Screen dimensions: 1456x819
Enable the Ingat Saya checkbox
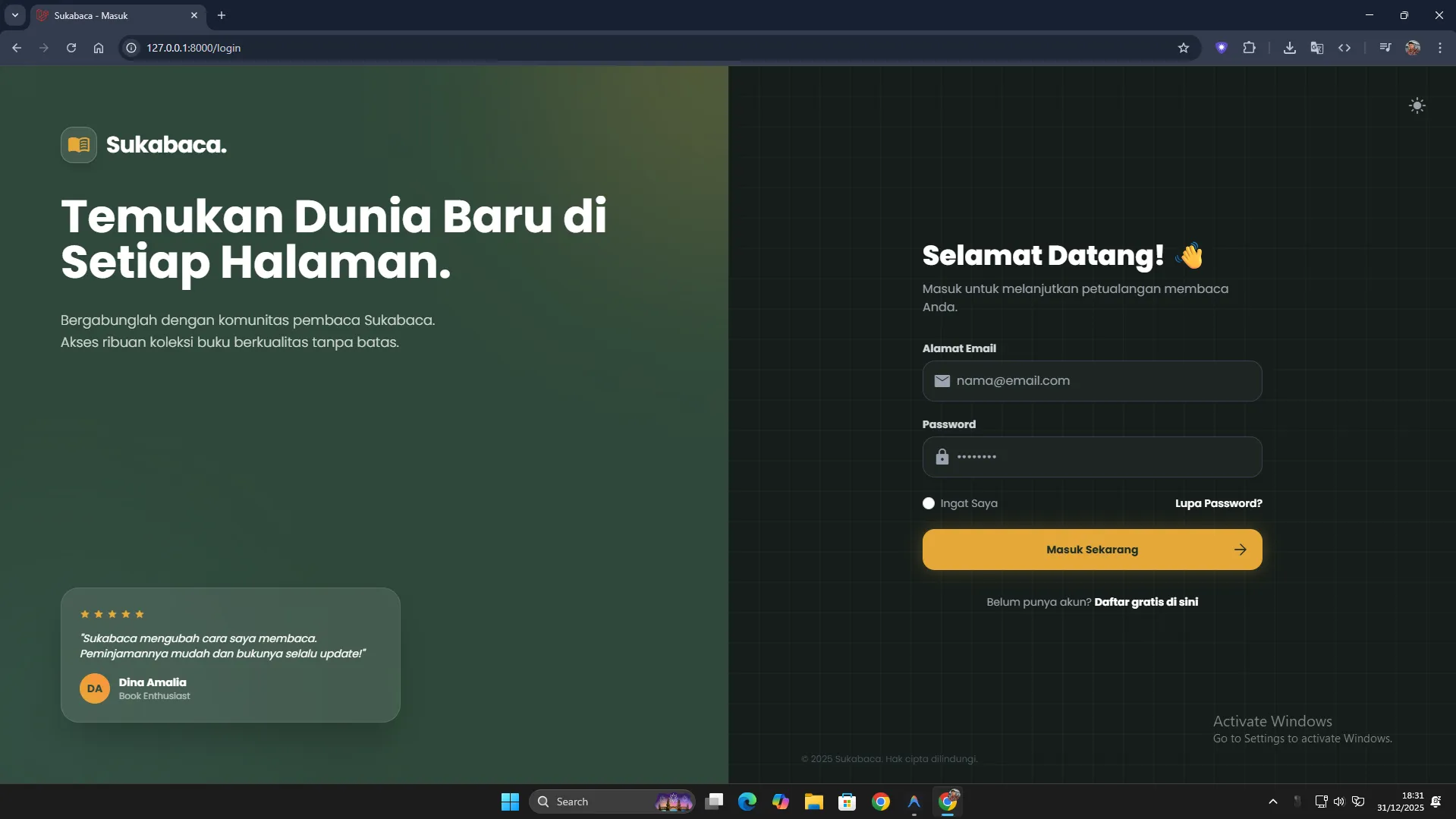[x=929, y=503]
